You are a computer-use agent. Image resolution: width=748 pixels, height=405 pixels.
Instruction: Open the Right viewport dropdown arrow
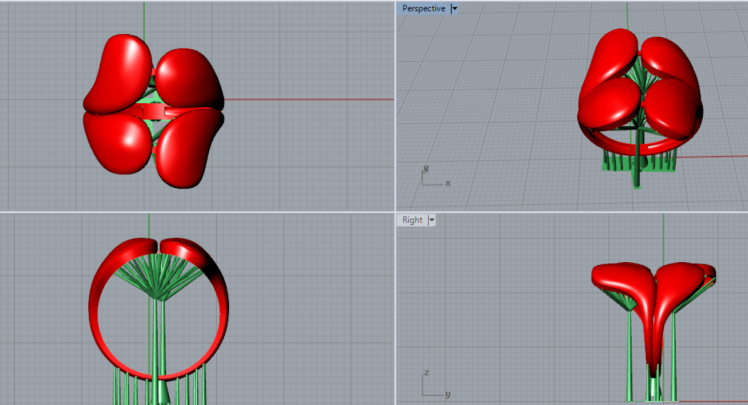tap(432, 220)
